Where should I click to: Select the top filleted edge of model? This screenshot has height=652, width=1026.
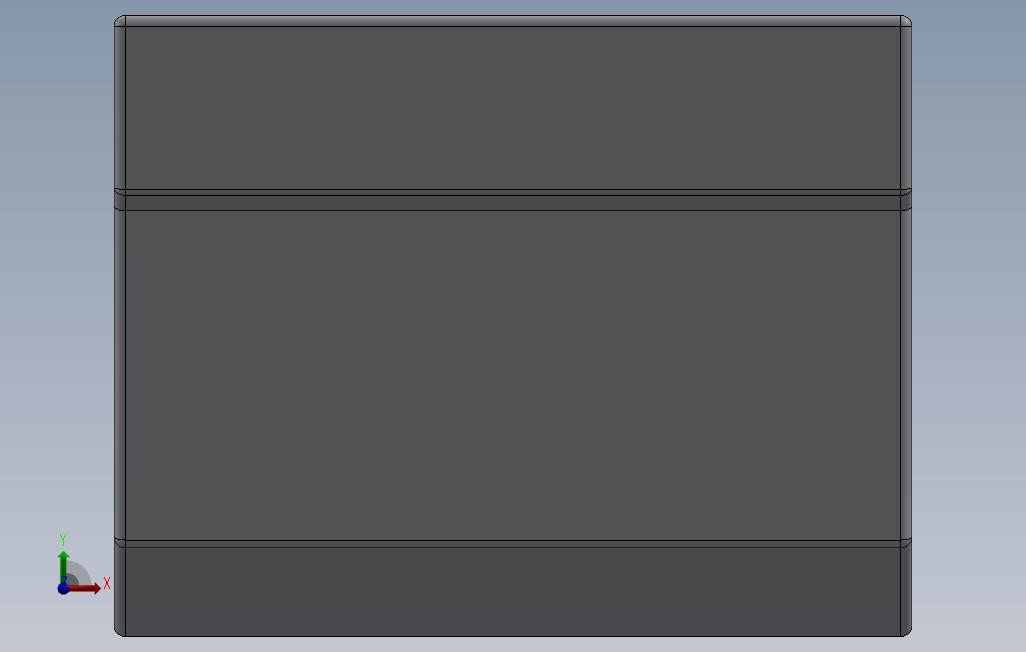point(513,21)
